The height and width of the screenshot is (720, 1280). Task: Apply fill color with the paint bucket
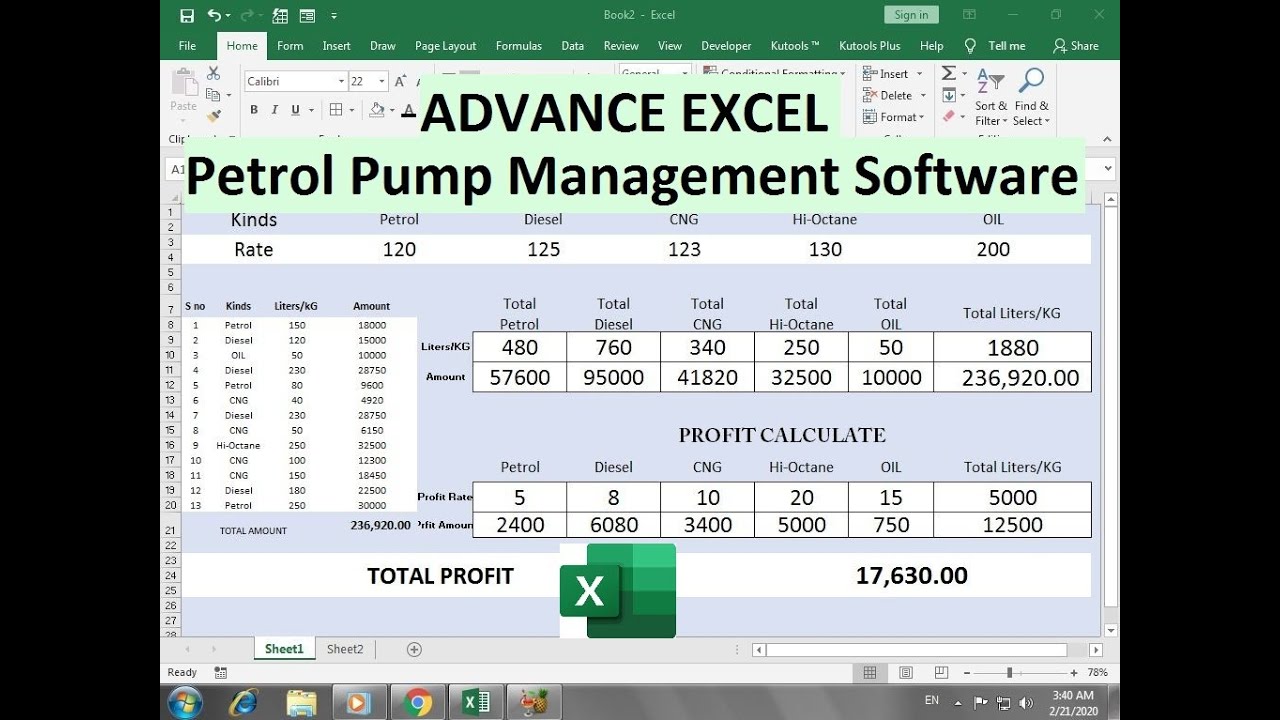point(377,110)
